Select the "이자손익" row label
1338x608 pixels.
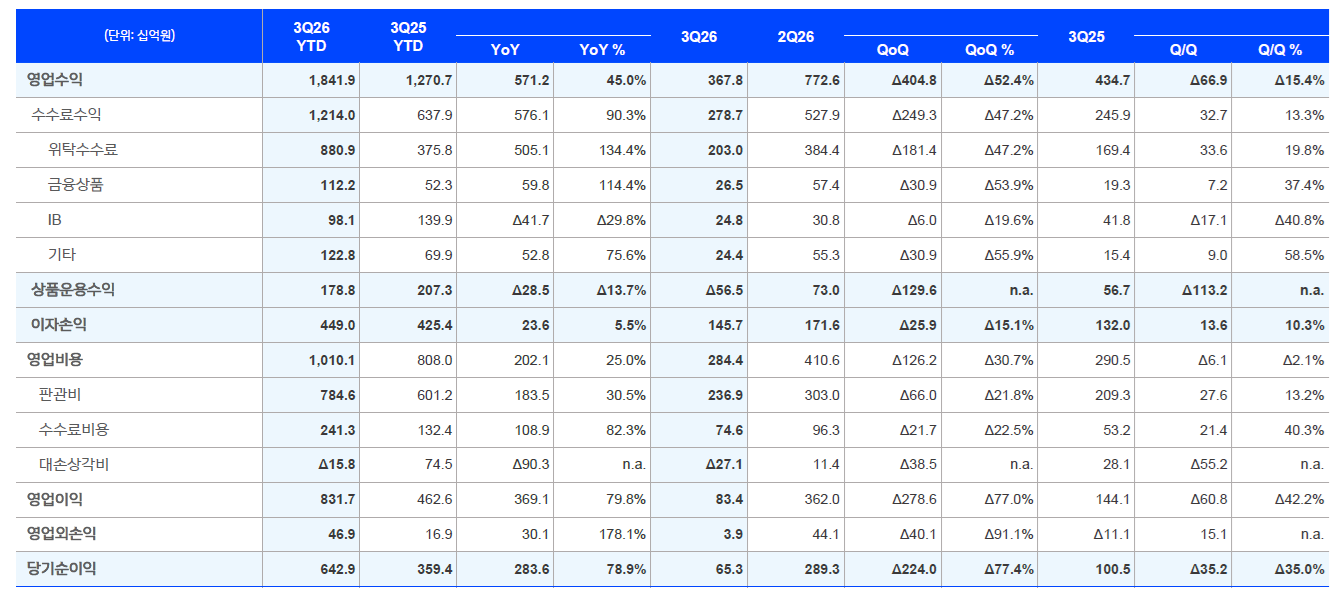pos(59,325)
